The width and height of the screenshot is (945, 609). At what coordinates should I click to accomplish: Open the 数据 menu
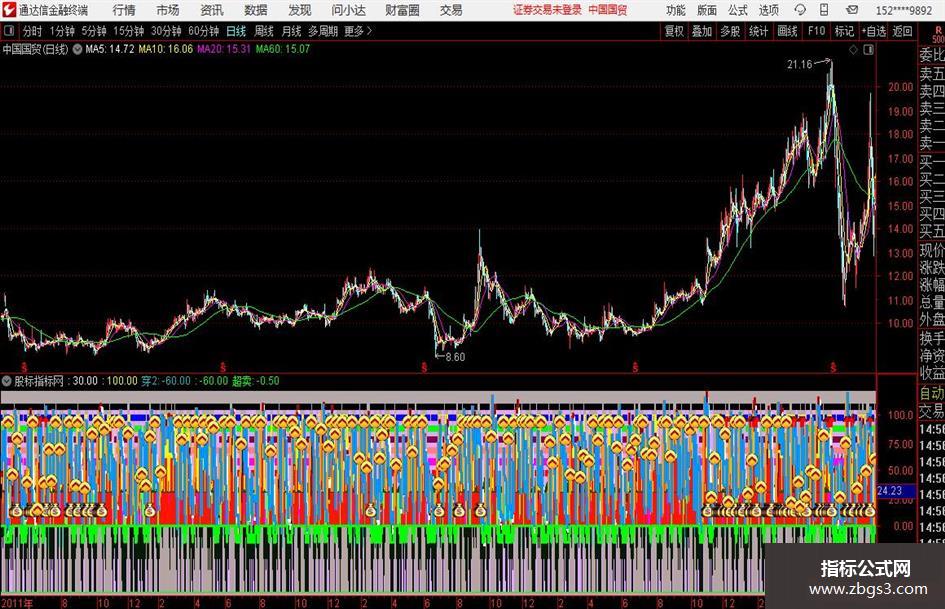pyautogui.click(x=256, y=10)
